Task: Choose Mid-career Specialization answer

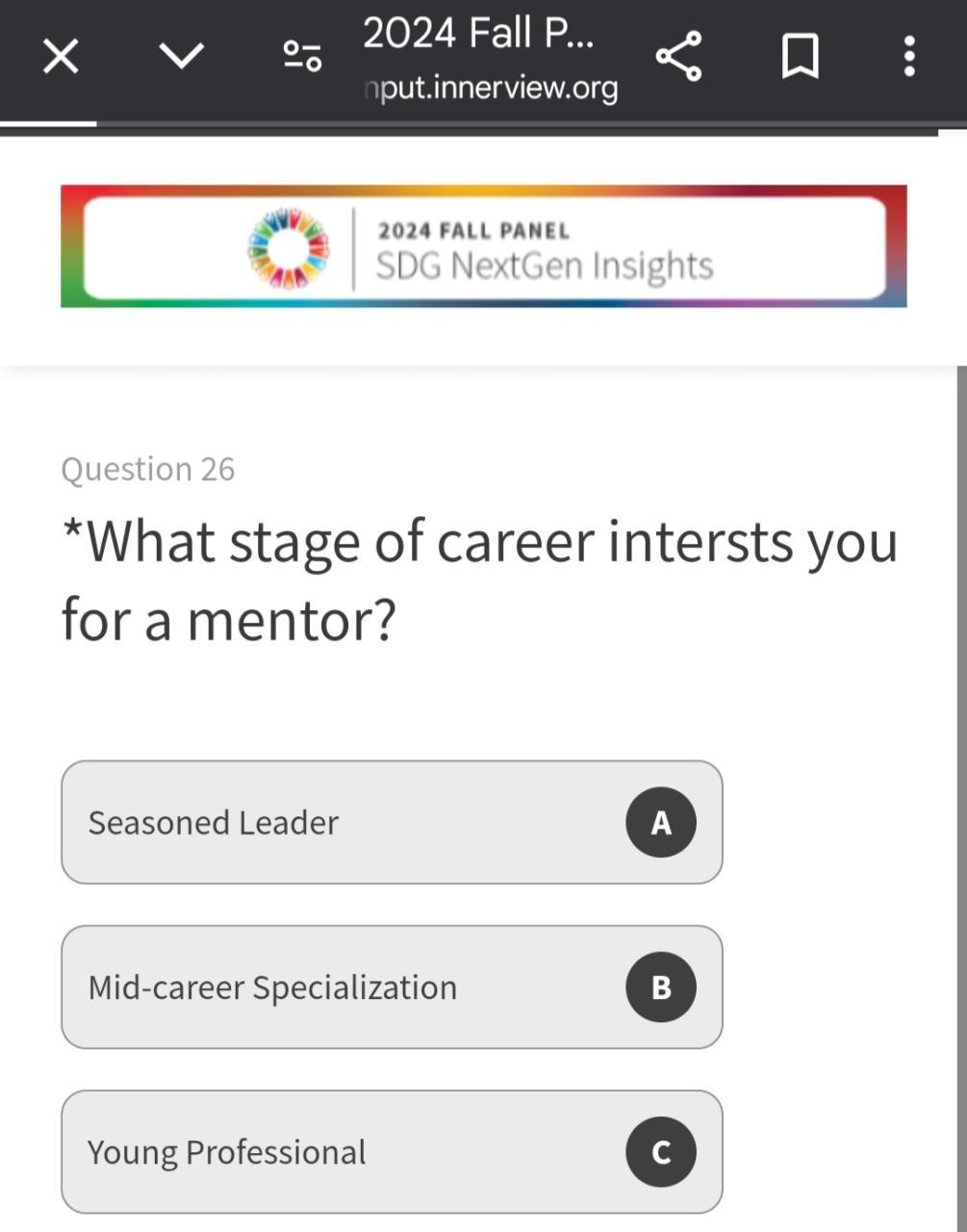Action: click(337, 988)
